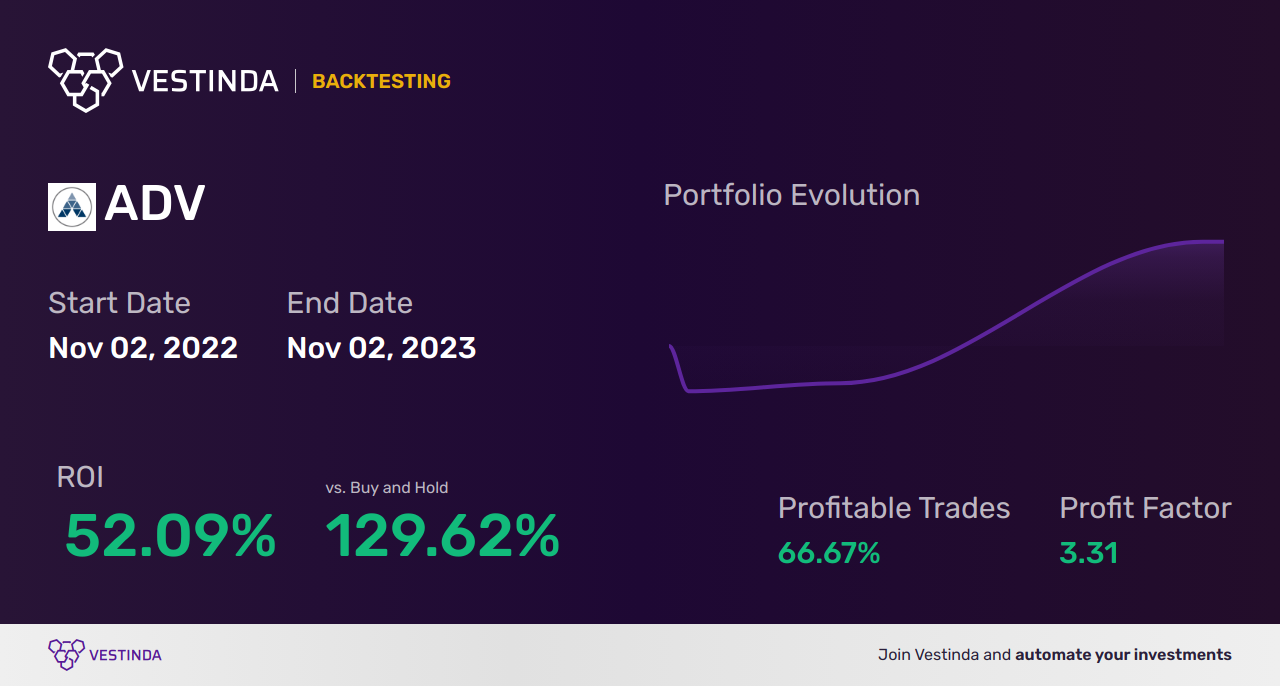Click the purple Vestinda footer logo icon
Viewport: 1280px width, 686px height.
click(65, 655)
